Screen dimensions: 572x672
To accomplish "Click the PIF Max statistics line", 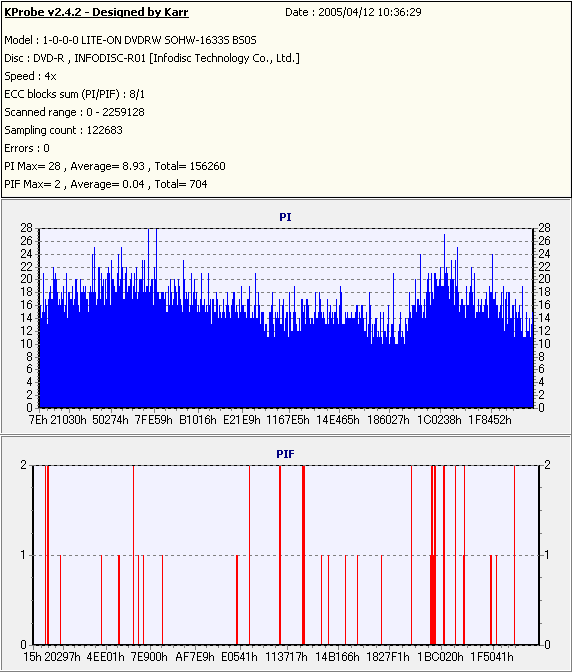I will tap(106, 184).
